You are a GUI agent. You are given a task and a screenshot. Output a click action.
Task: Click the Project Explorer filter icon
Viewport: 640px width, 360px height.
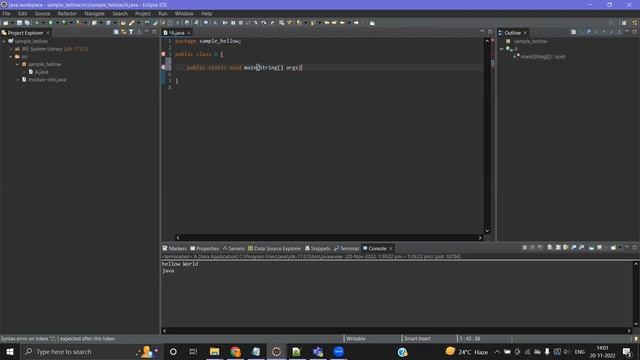click(131, 32)
